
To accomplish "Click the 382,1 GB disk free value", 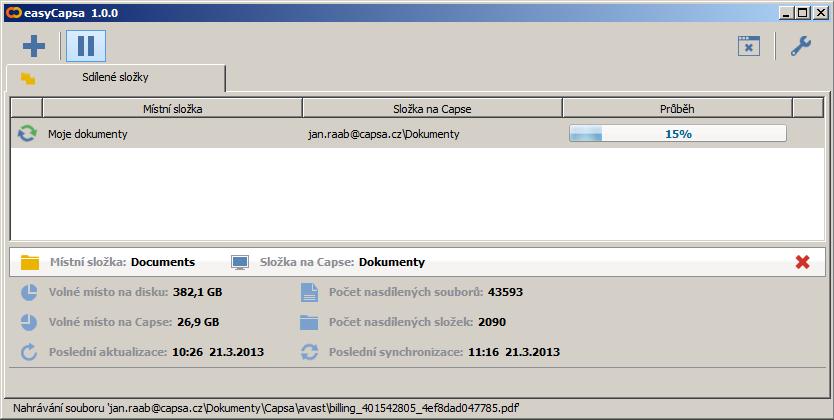I will [197, 292].
